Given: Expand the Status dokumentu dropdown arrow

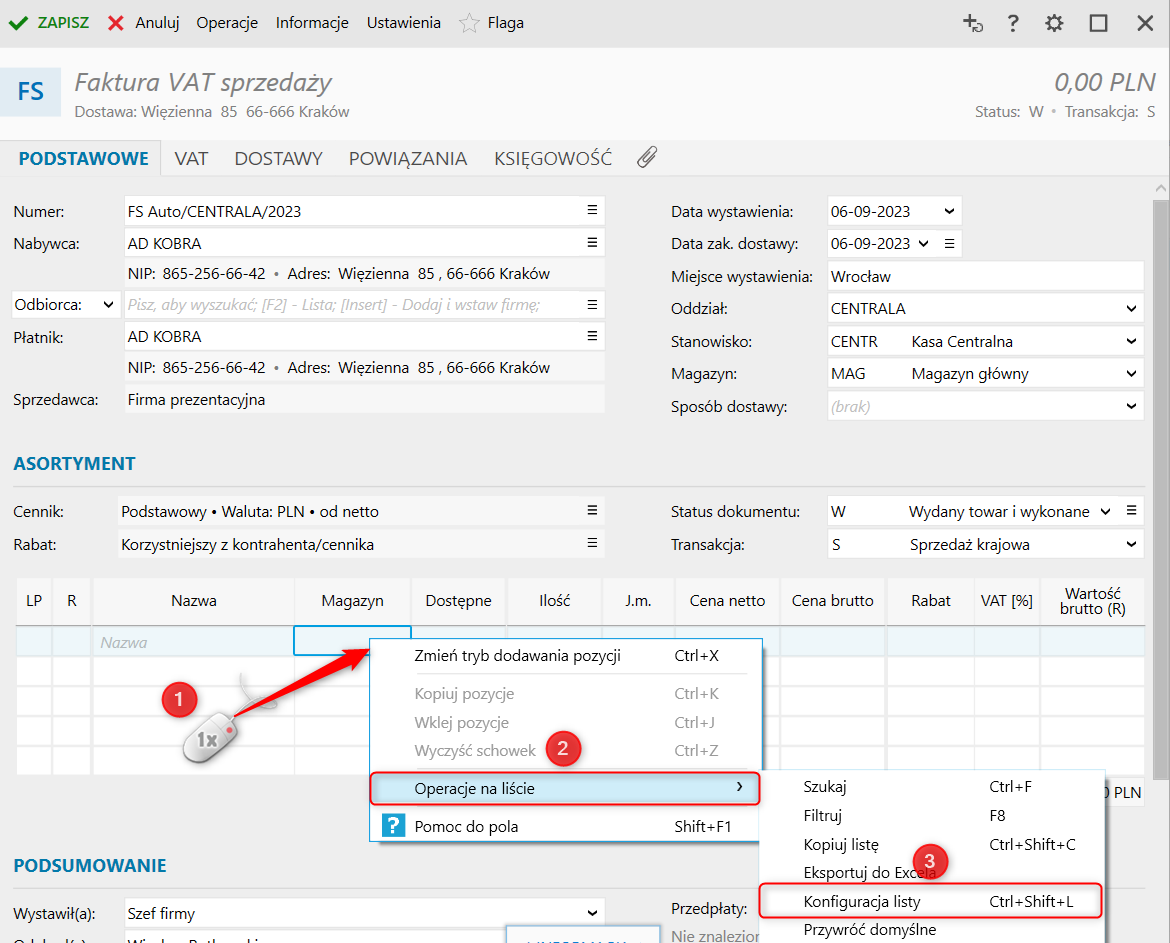Looking at the screenshot, I should (1106, 512).
